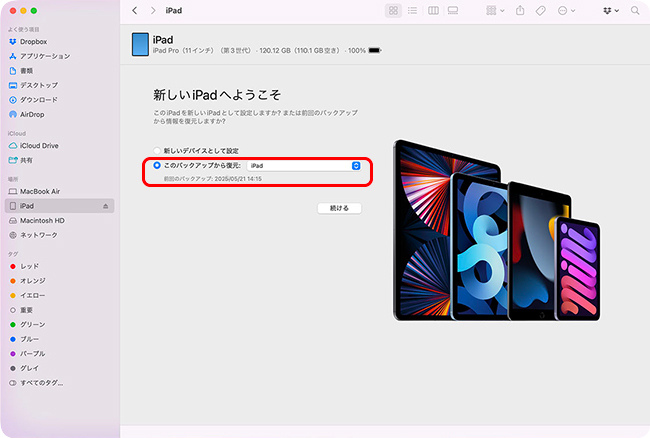Switch Finder to column view

tap(433, 11)
